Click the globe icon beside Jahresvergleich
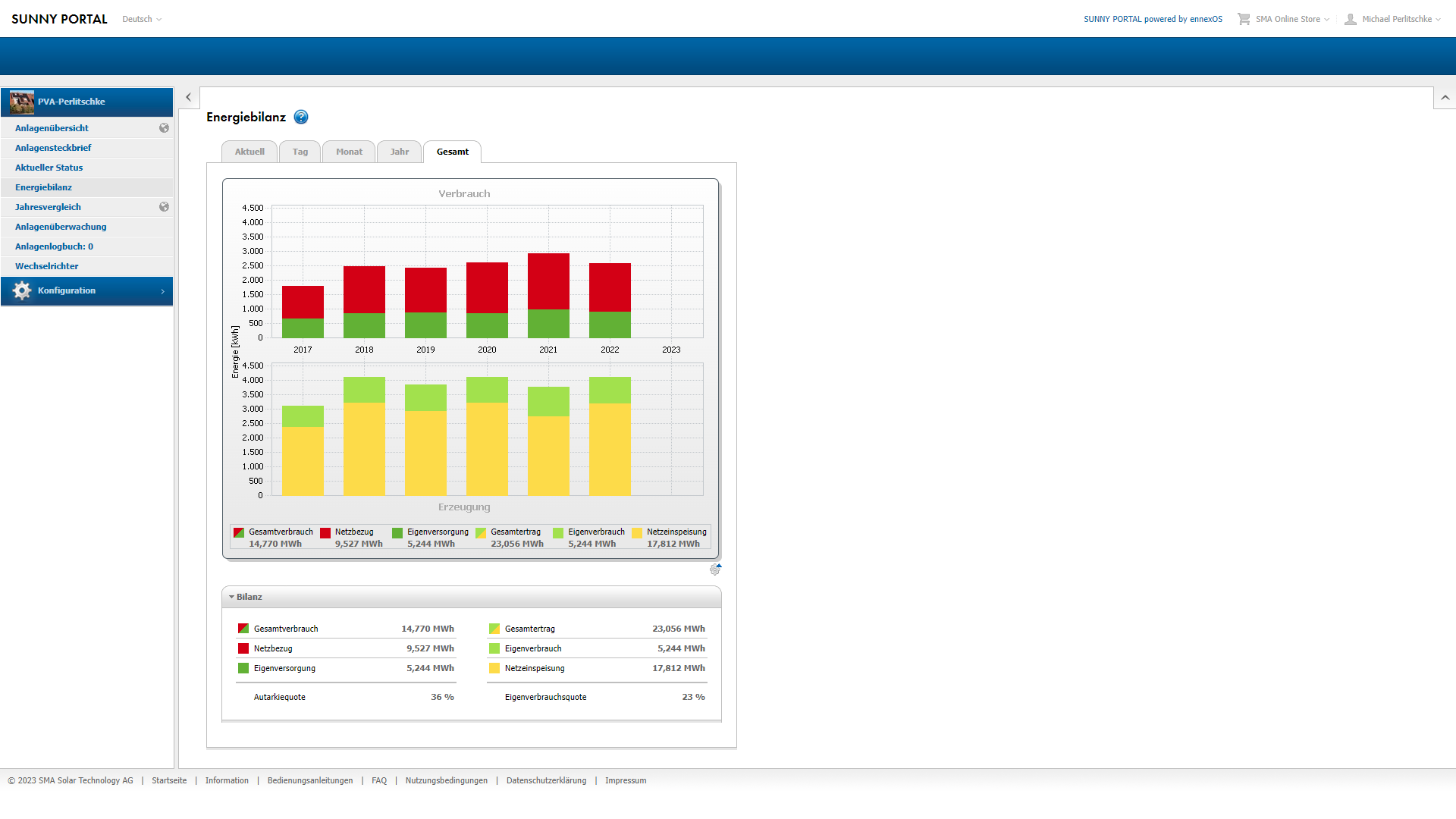Viewport: 1456px width, 819px height. 164,207
